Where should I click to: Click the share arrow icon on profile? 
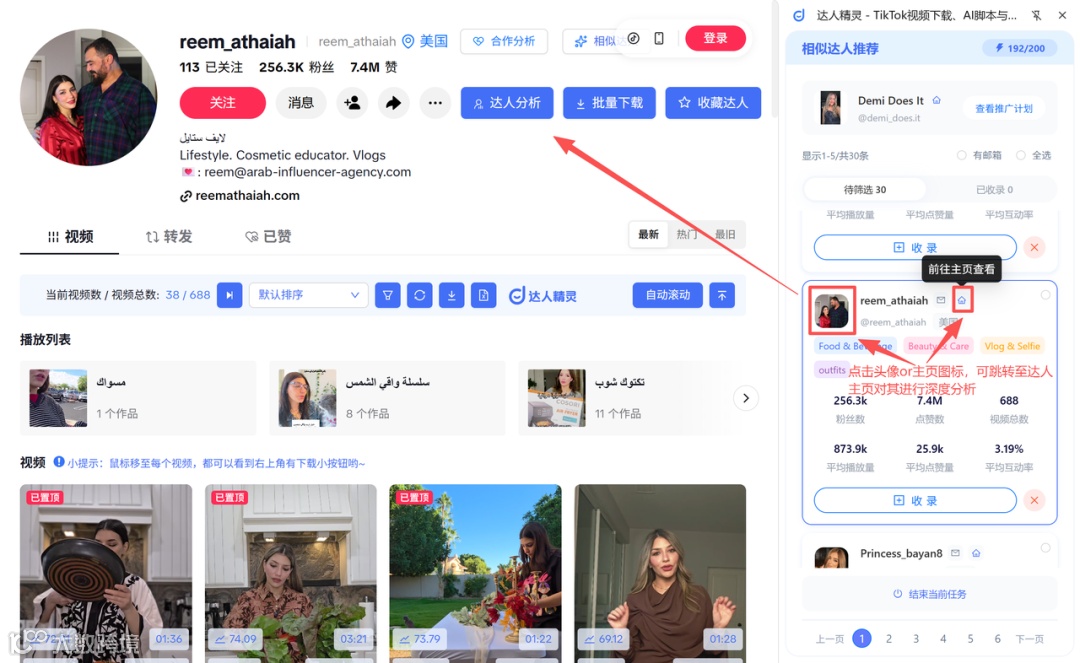pos(393,103)
